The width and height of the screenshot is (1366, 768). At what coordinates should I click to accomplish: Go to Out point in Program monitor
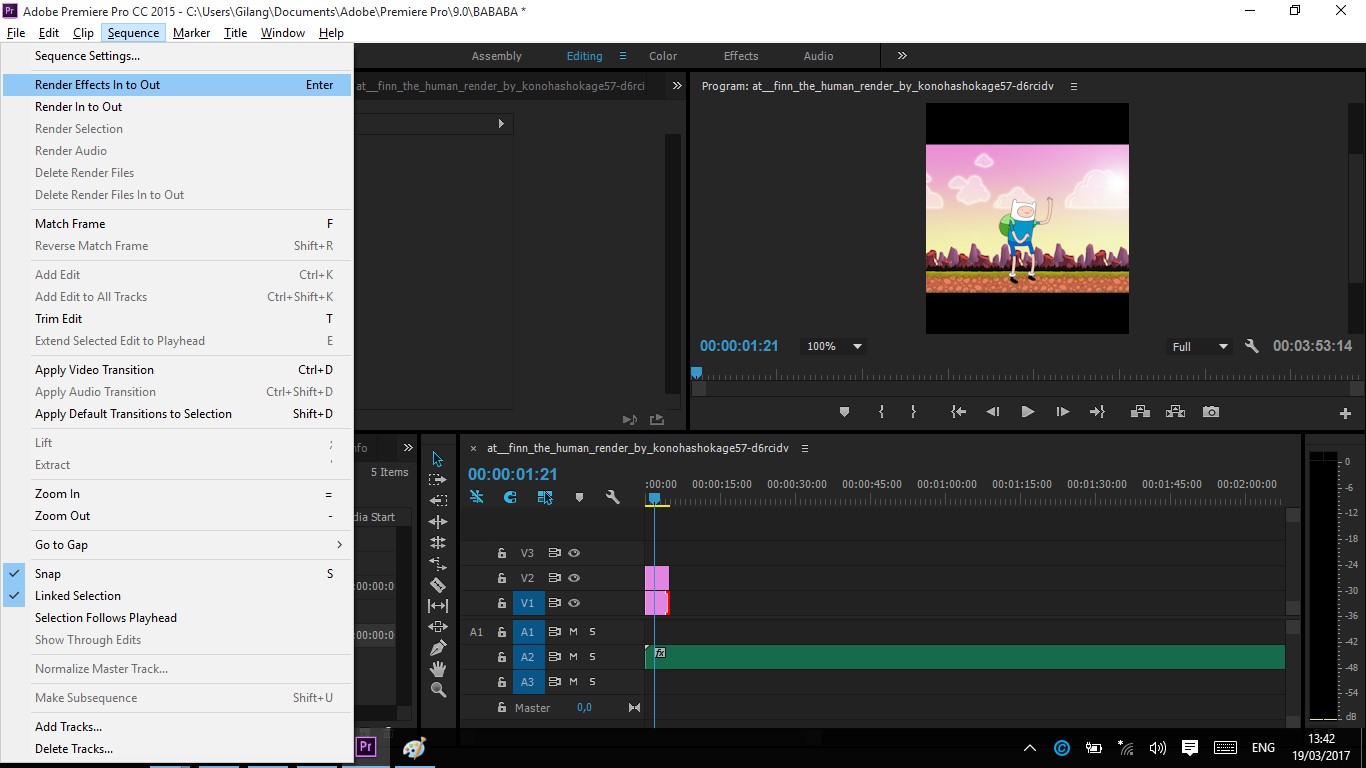1097,412
